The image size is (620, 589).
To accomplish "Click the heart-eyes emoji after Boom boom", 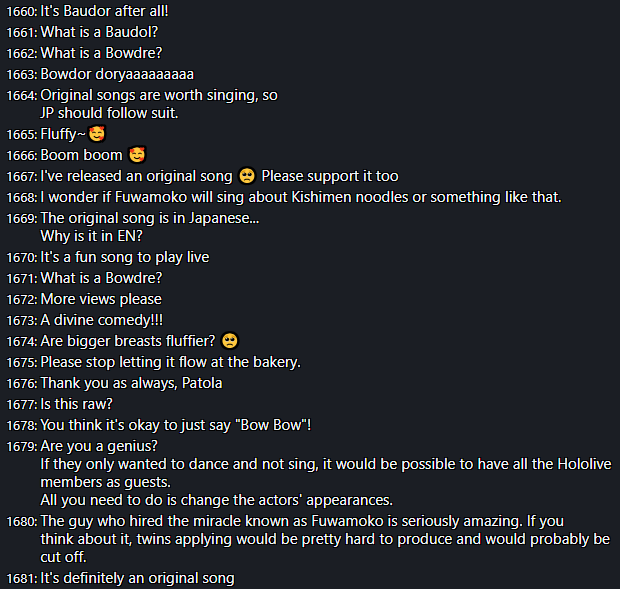I will point(137,155).
